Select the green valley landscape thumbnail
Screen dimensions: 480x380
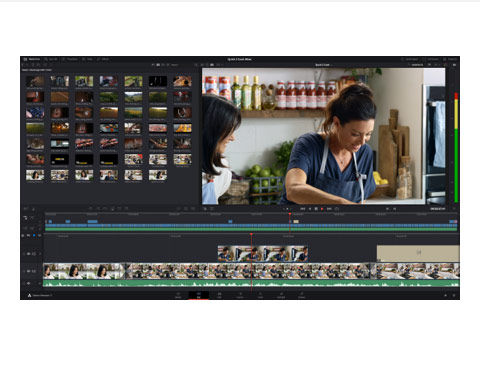[133, 97]
